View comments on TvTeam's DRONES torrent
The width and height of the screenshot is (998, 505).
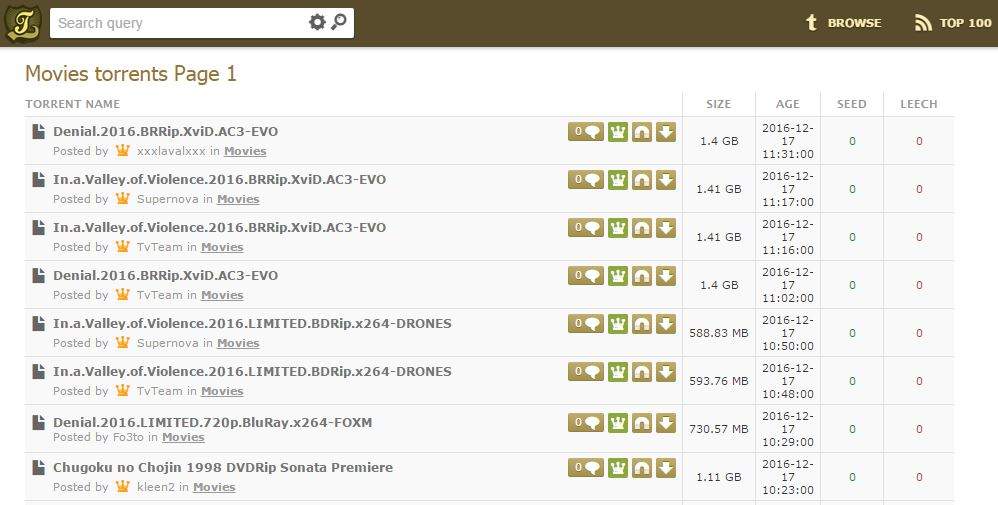point(586,371)
